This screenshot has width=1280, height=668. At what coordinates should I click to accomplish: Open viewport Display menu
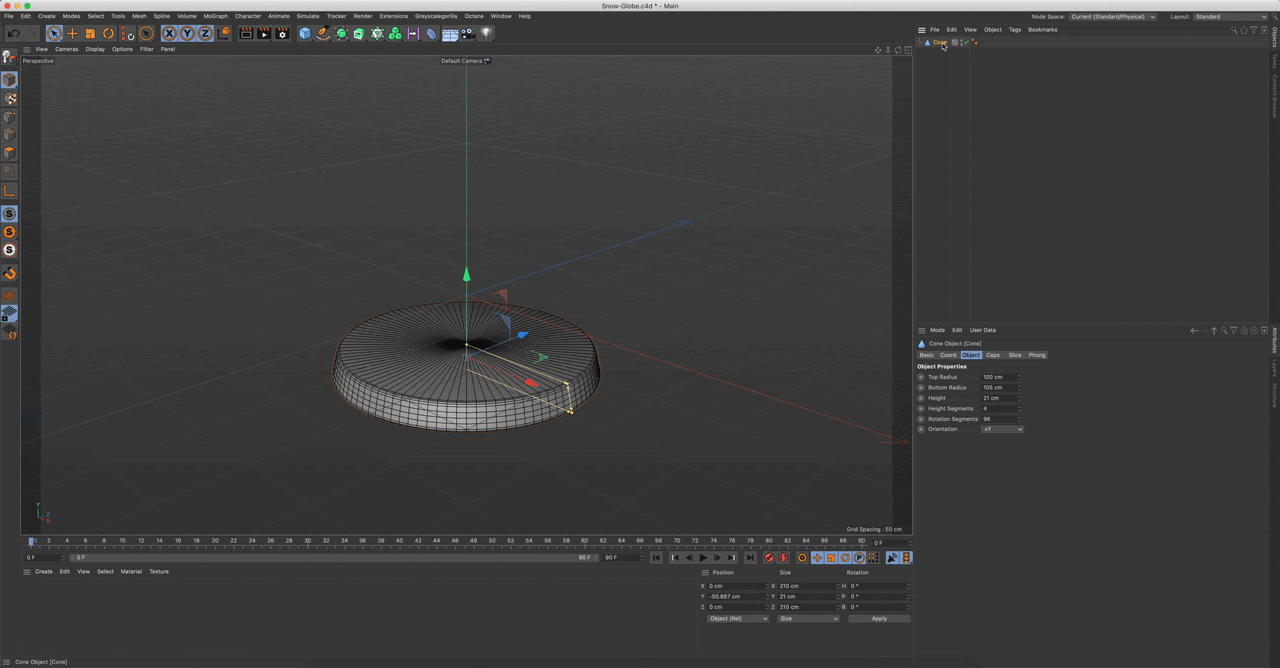pos(95,49)
